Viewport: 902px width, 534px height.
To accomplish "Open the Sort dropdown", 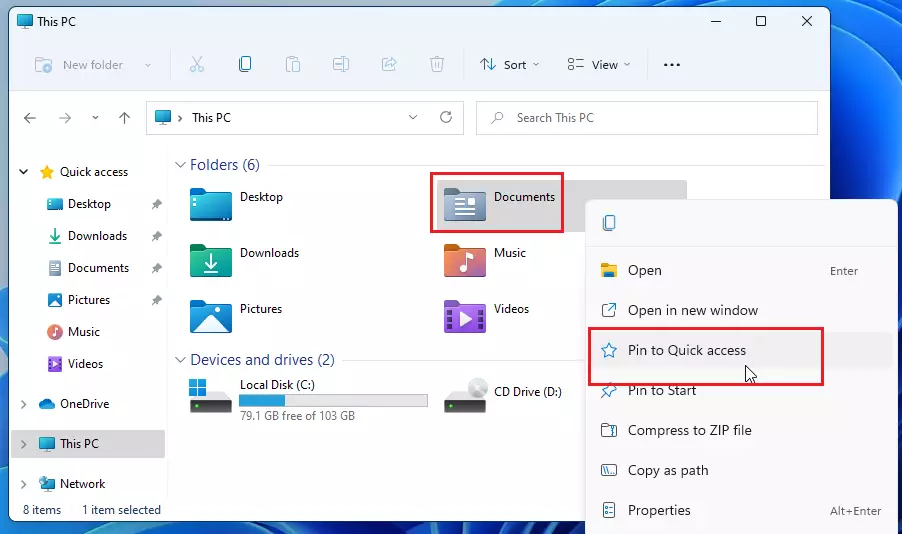I will (x=510, y=64).
